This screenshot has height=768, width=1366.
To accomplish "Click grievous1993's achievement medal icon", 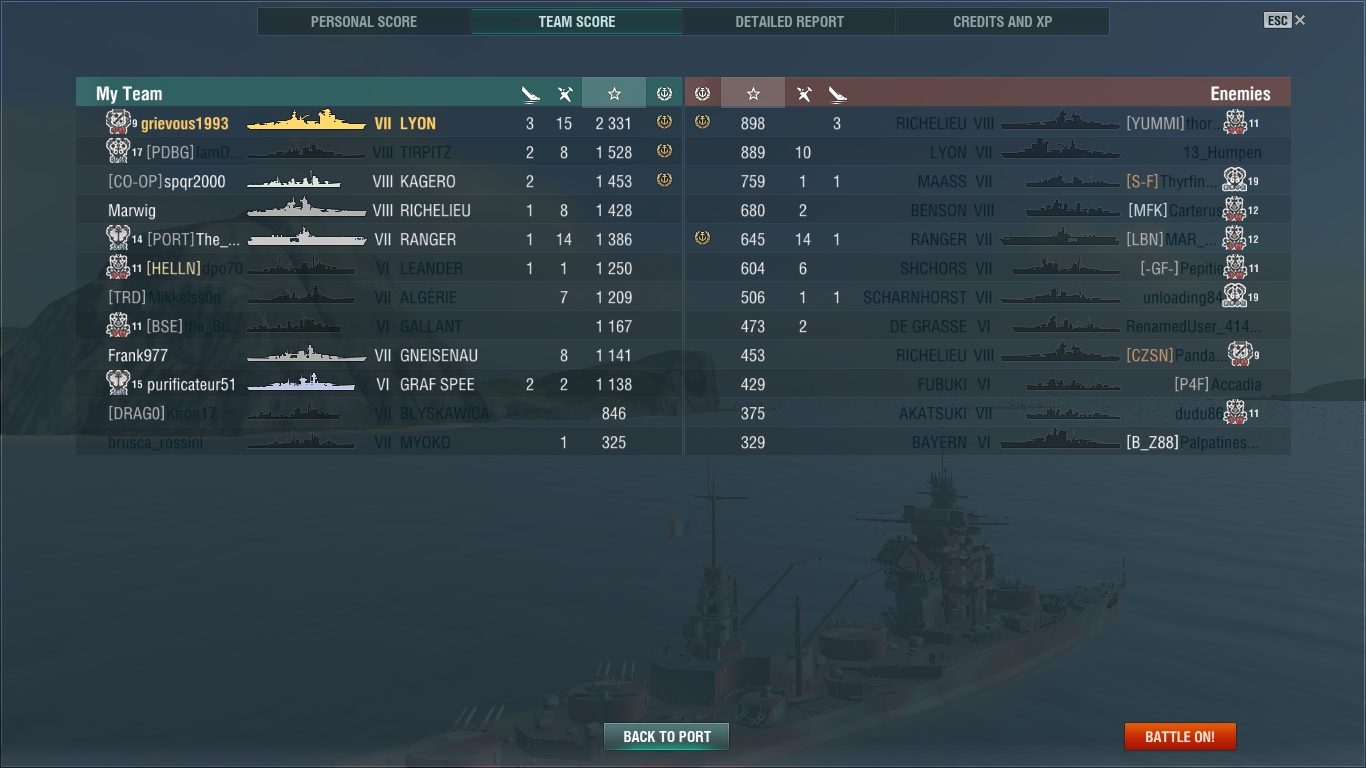I will (x=664, y=122).
